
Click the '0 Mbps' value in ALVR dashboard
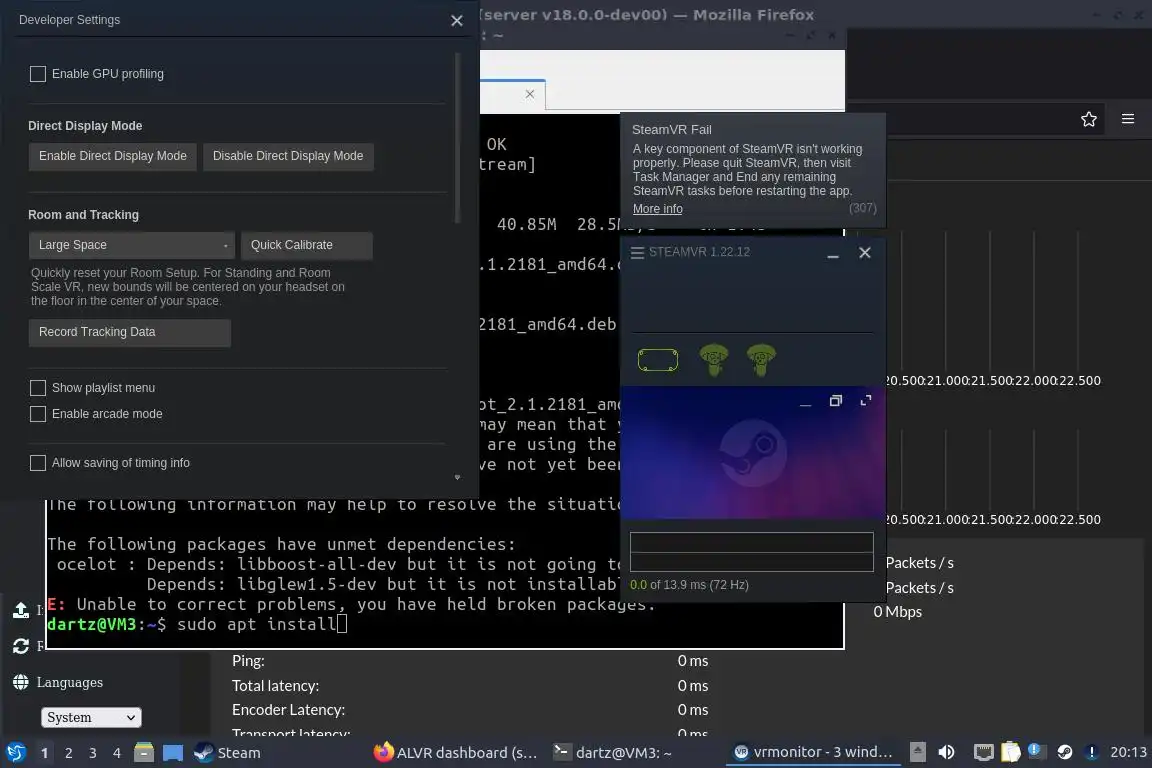coord(897,612)
